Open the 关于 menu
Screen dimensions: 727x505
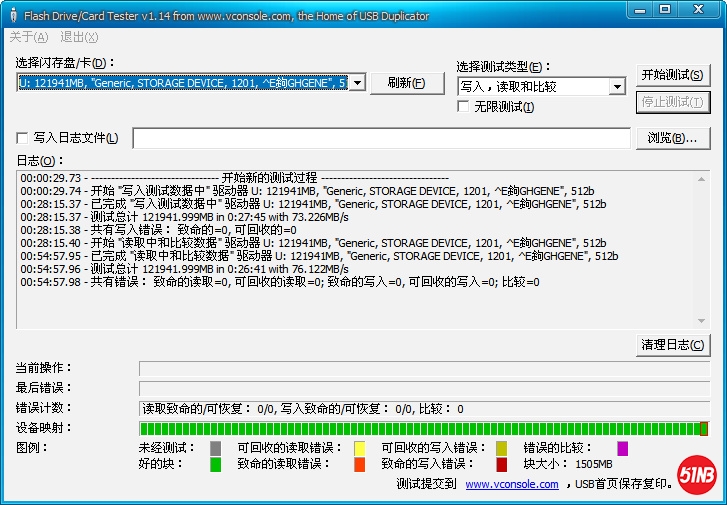(28, 37)
